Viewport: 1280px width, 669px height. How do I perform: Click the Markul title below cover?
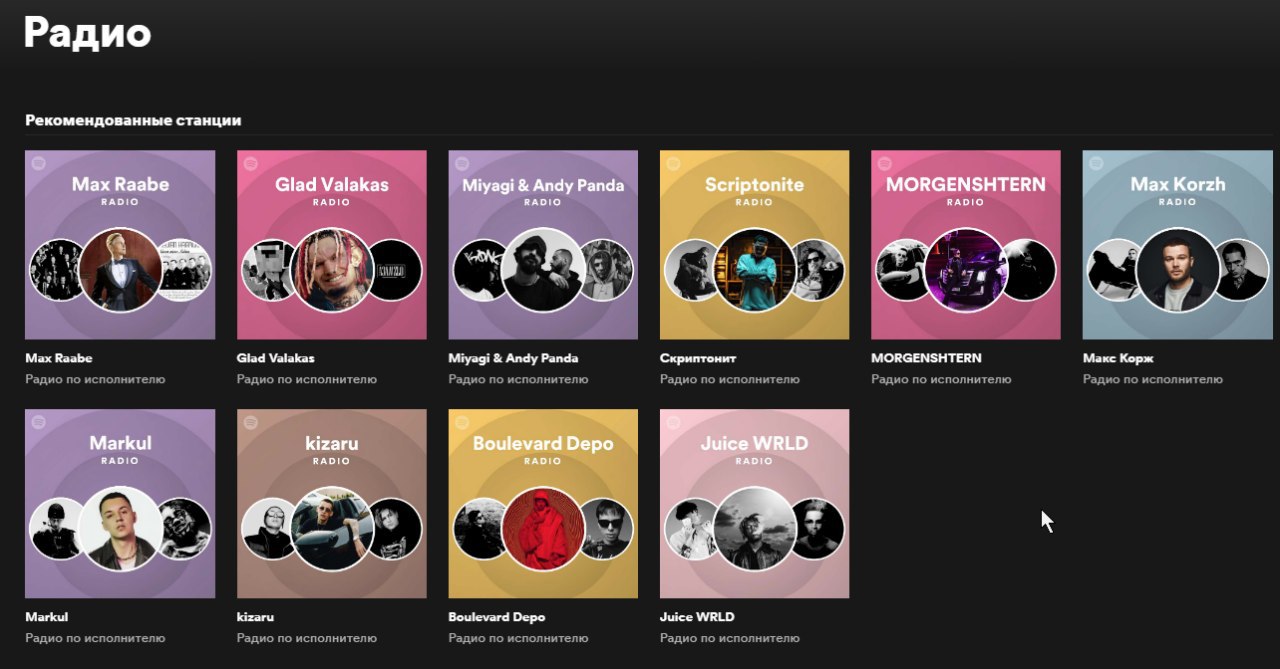click(x=47, y=617)
